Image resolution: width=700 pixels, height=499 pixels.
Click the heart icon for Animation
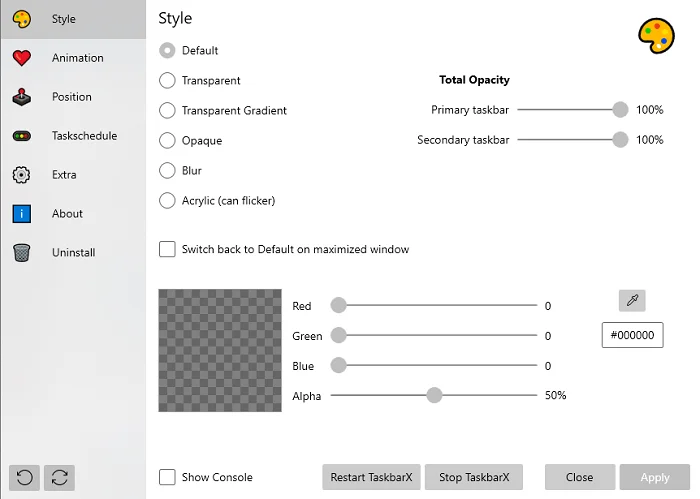tap(22, 58)
